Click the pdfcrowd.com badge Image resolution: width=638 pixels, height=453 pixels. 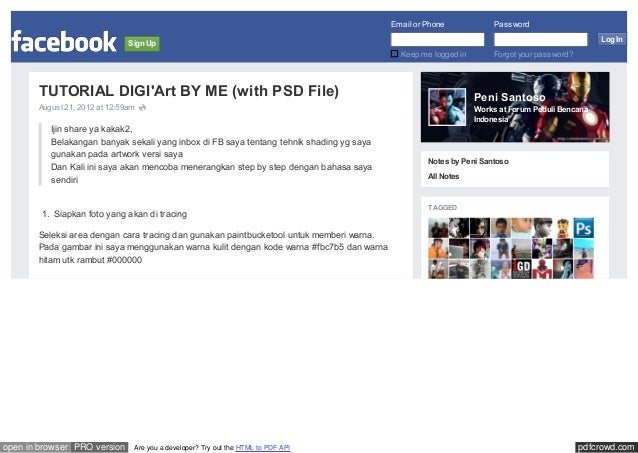point(606,447)
